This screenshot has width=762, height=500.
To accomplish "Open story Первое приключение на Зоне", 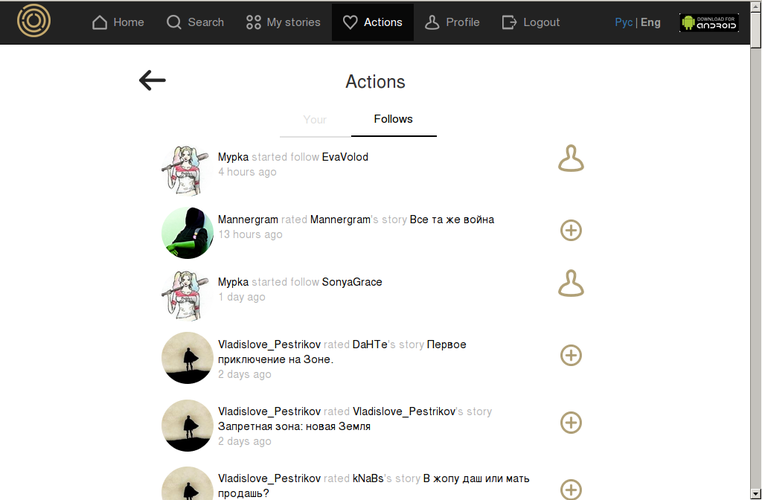I will [342, 352].
